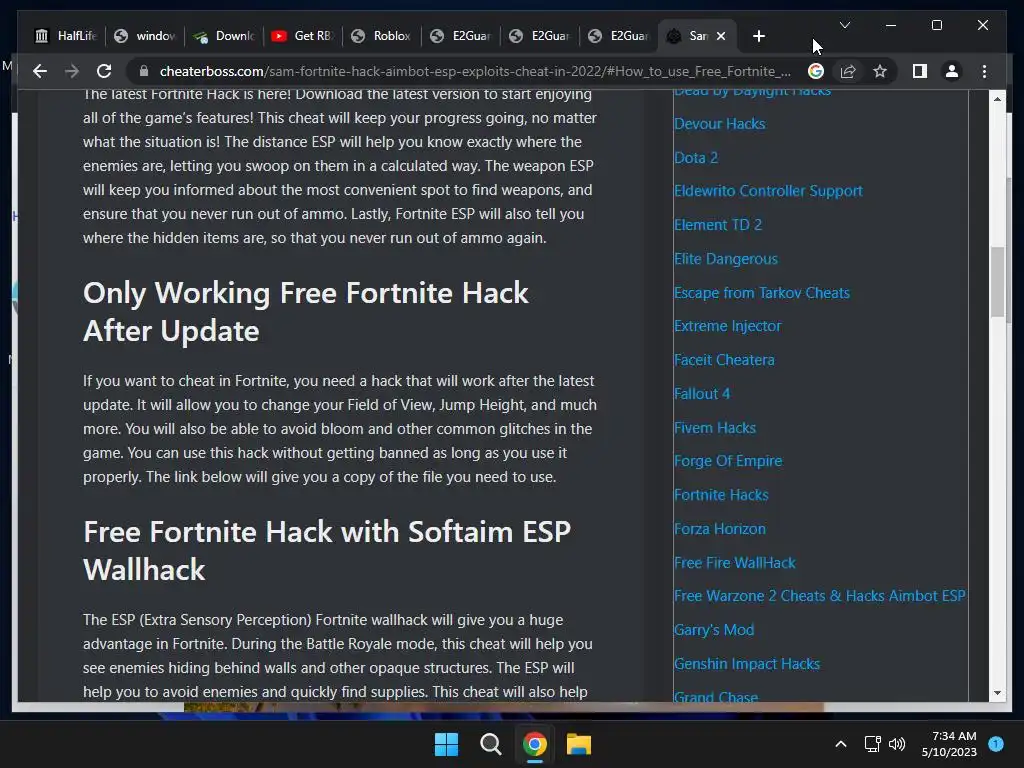This screenshot has height=768, width=1024.
Task: View site information via the lock icon
Action: [x=144, y=71]
